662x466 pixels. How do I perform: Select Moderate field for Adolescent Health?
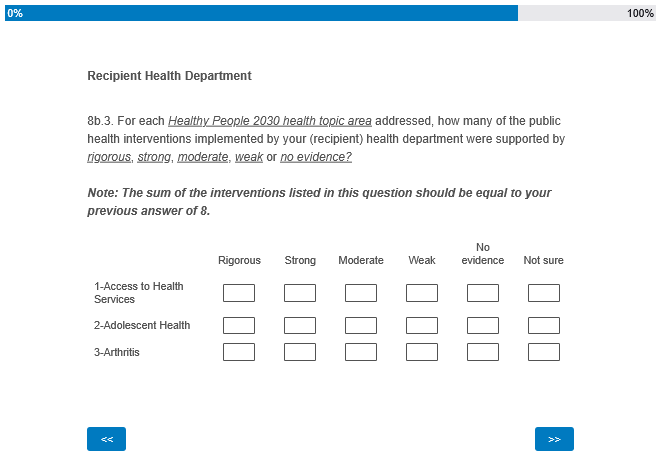(361, 325)
